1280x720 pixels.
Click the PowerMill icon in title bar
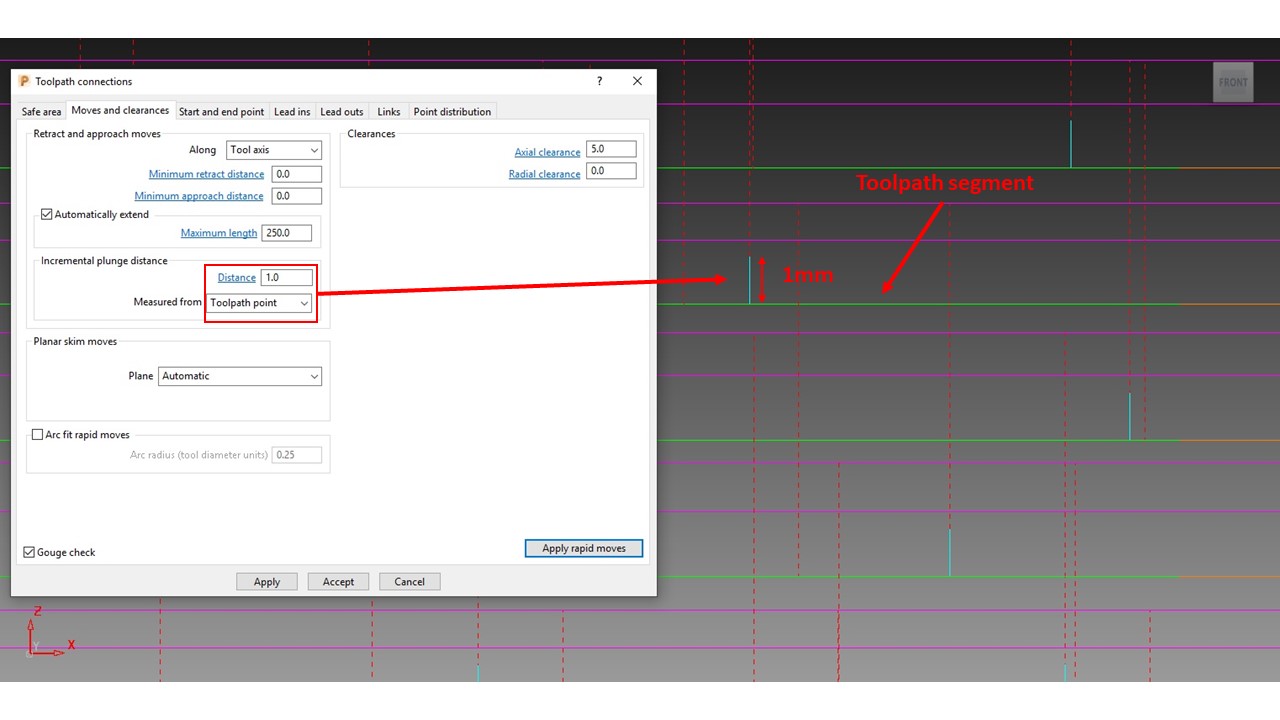tap(25, 81)
